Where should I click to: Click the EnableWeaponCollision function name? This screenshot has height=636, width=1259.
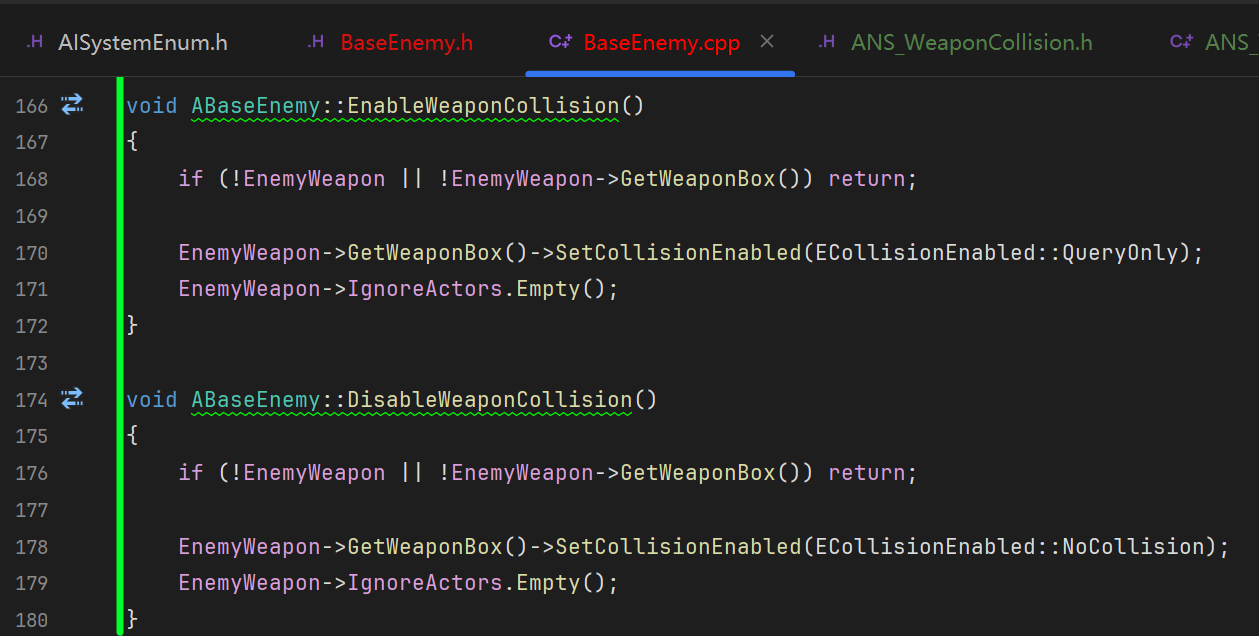click(x=483, y=105)
